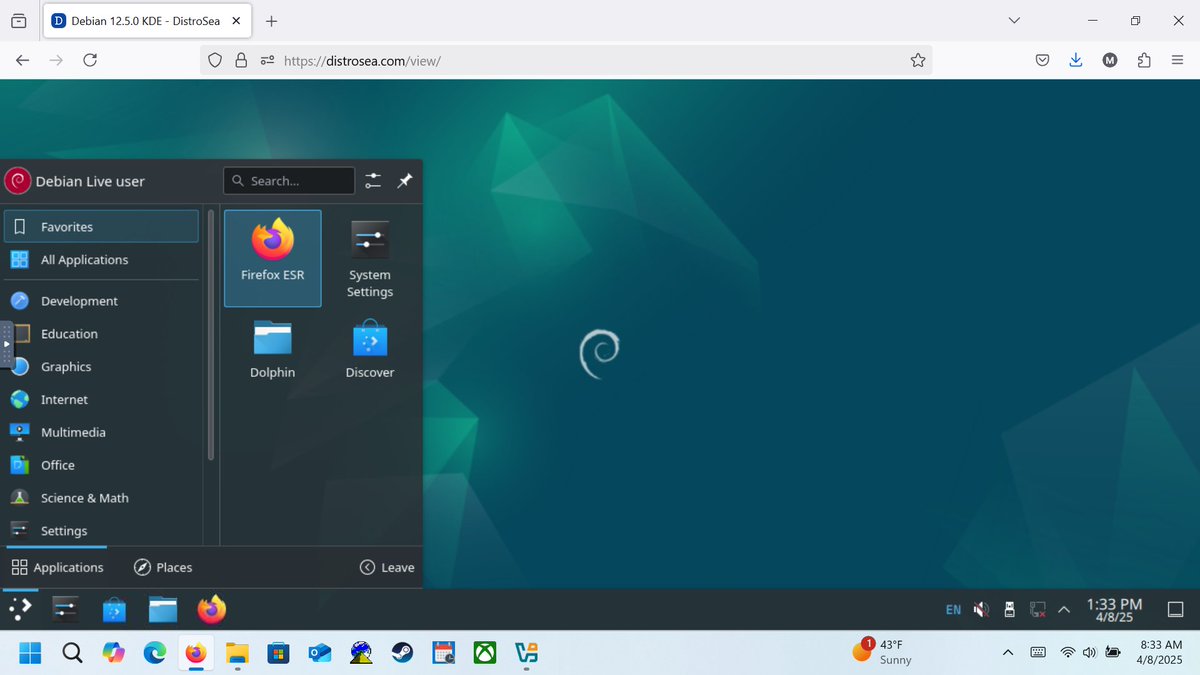Screen dimensions: 1200x675
Task: Open the Internet category
Action: point(102,400)
